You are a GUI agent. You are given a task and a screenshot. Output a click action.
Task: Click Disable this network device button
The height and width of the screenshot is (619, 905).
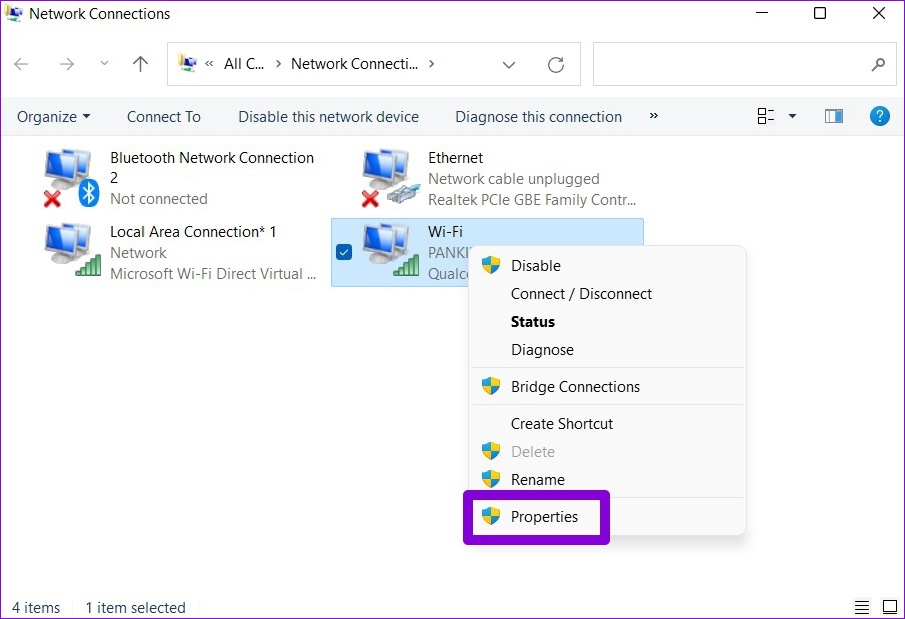coord(328,117)
